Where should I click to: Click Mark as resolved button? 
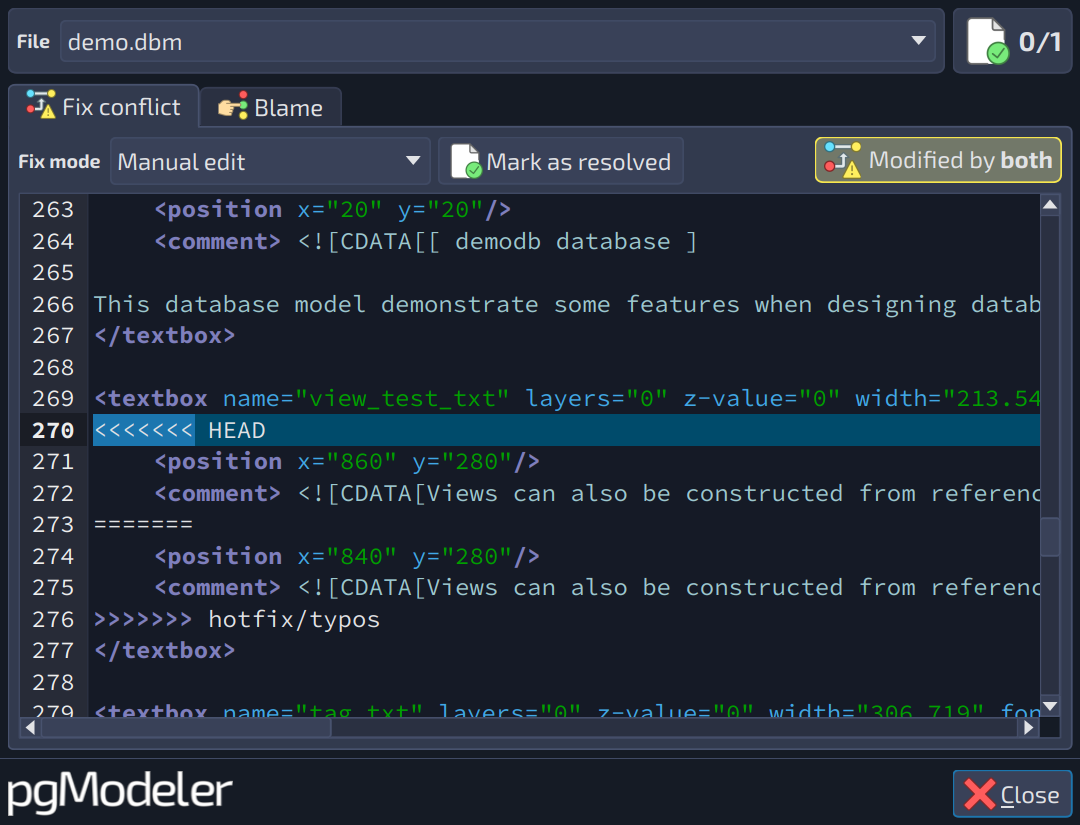561,161
